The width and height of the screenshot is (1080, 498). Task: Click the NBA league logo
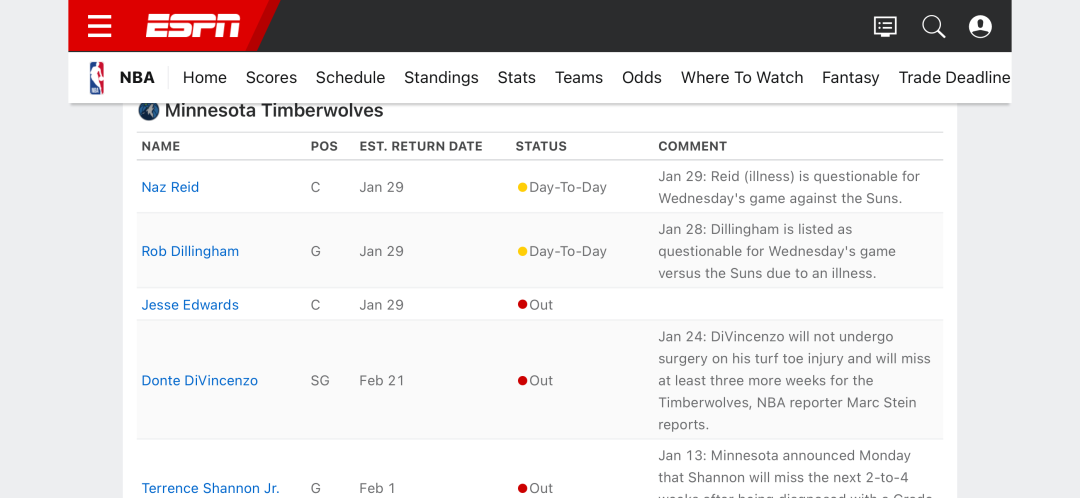tap(97, 78)
